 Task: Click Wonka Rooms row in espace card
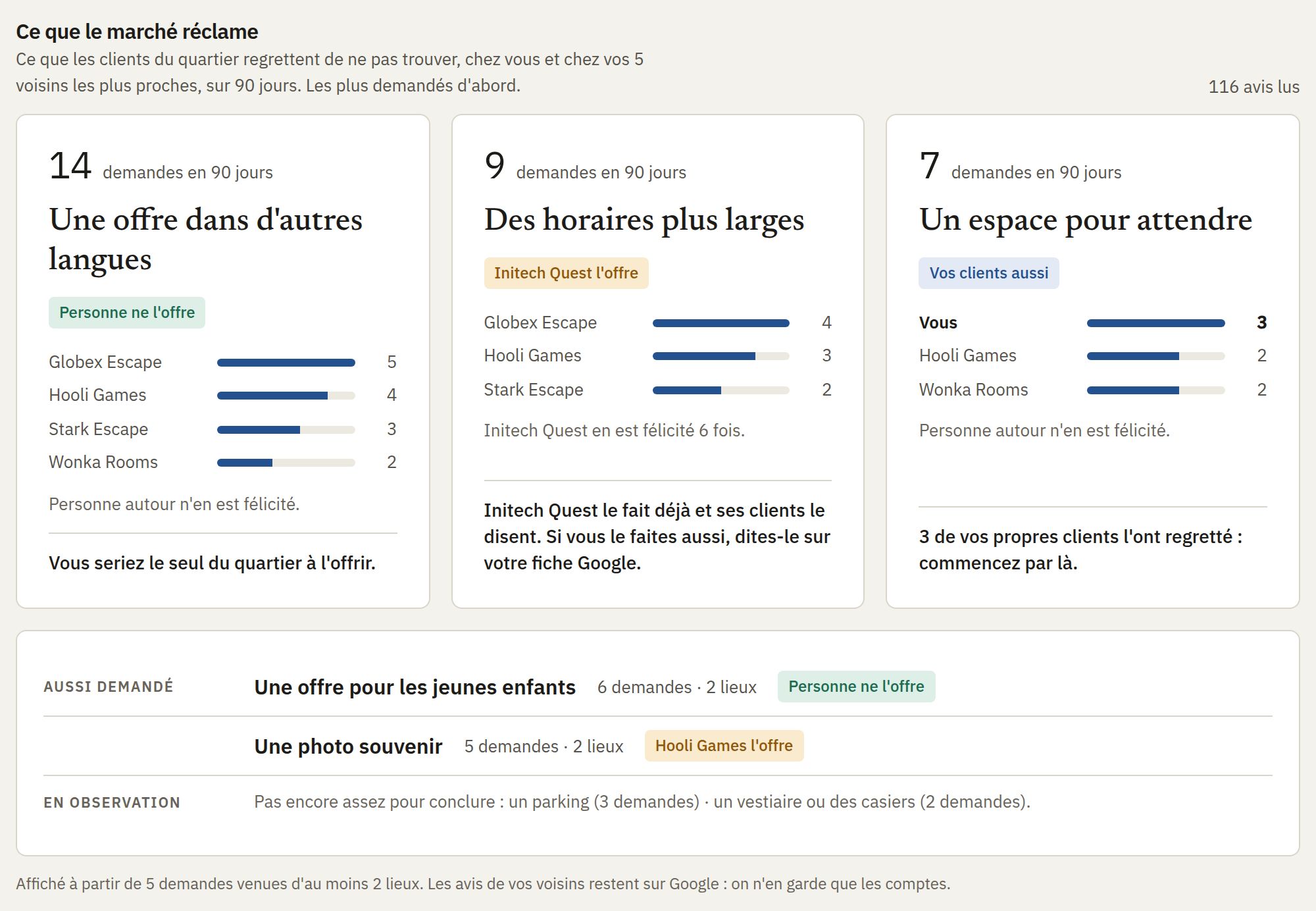point(1093,390)
